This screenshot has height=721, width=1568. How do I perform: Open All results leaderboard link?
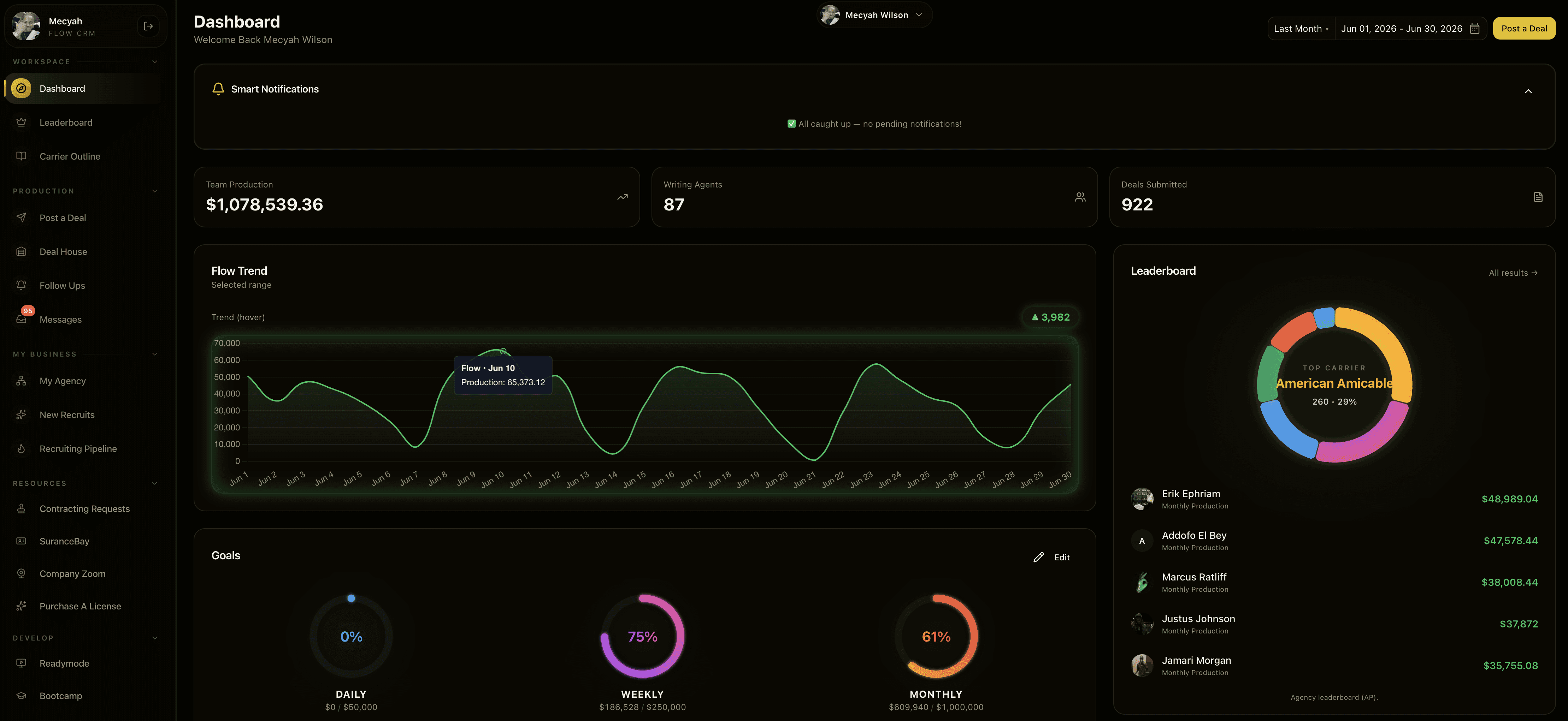(1513, 273)
